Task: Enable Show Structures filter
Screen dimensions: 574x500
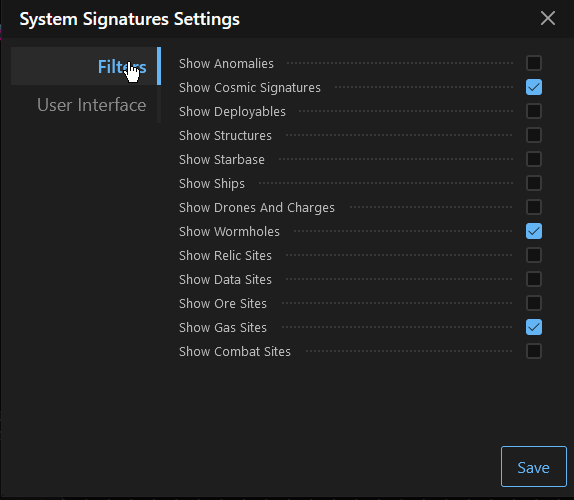Action: pos(534,135)
